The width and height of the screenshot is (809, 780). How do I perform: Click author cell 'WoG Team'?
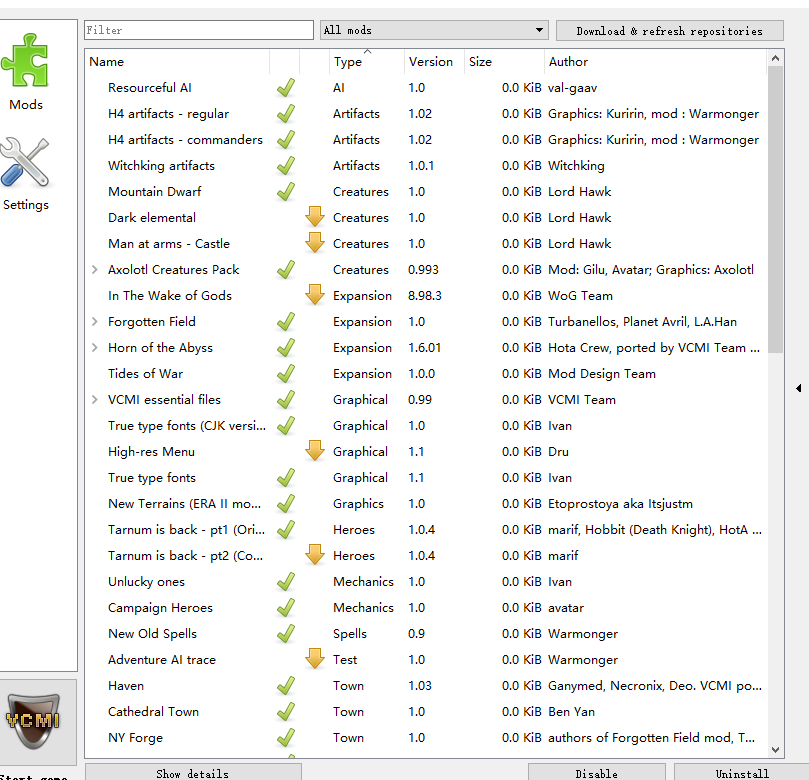pos(580,296)
